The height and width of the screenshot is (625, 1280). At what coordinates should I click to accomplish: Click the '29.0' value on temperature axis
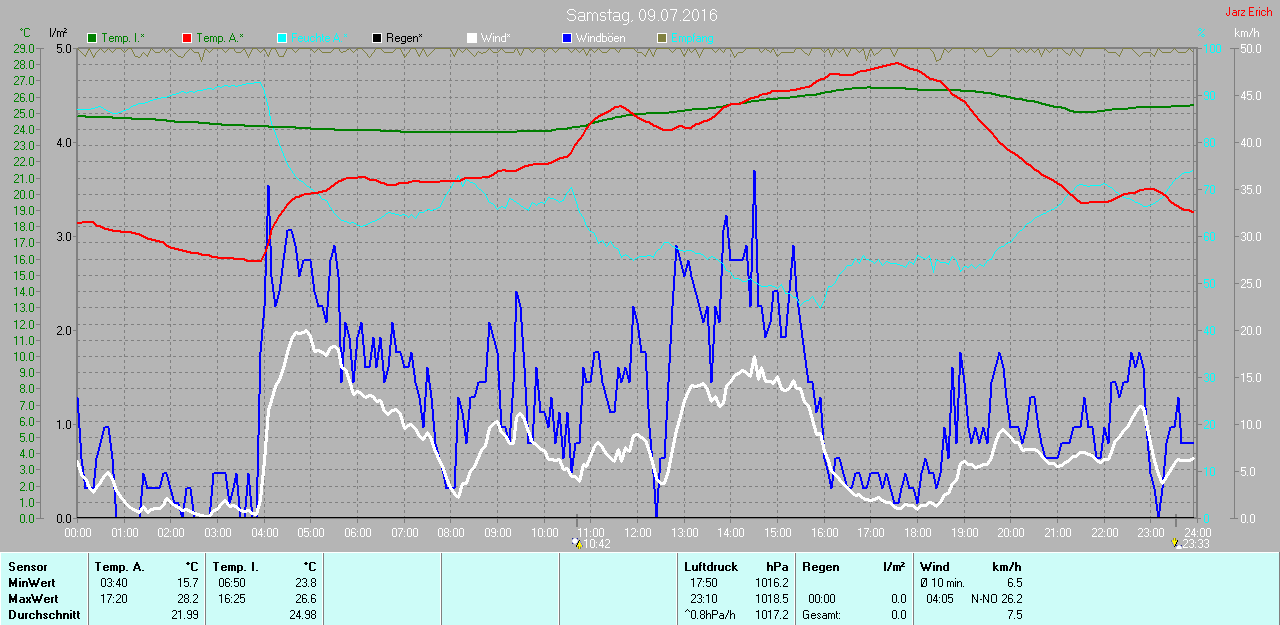click(x=24, y=48)
